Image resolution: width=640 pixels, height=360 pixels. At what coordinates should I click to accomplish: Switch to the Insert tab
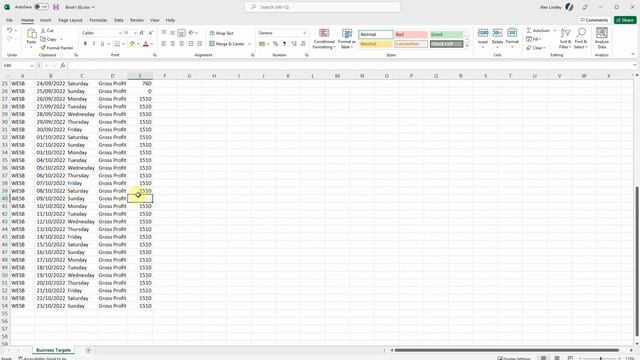click(x=46, y=20)
